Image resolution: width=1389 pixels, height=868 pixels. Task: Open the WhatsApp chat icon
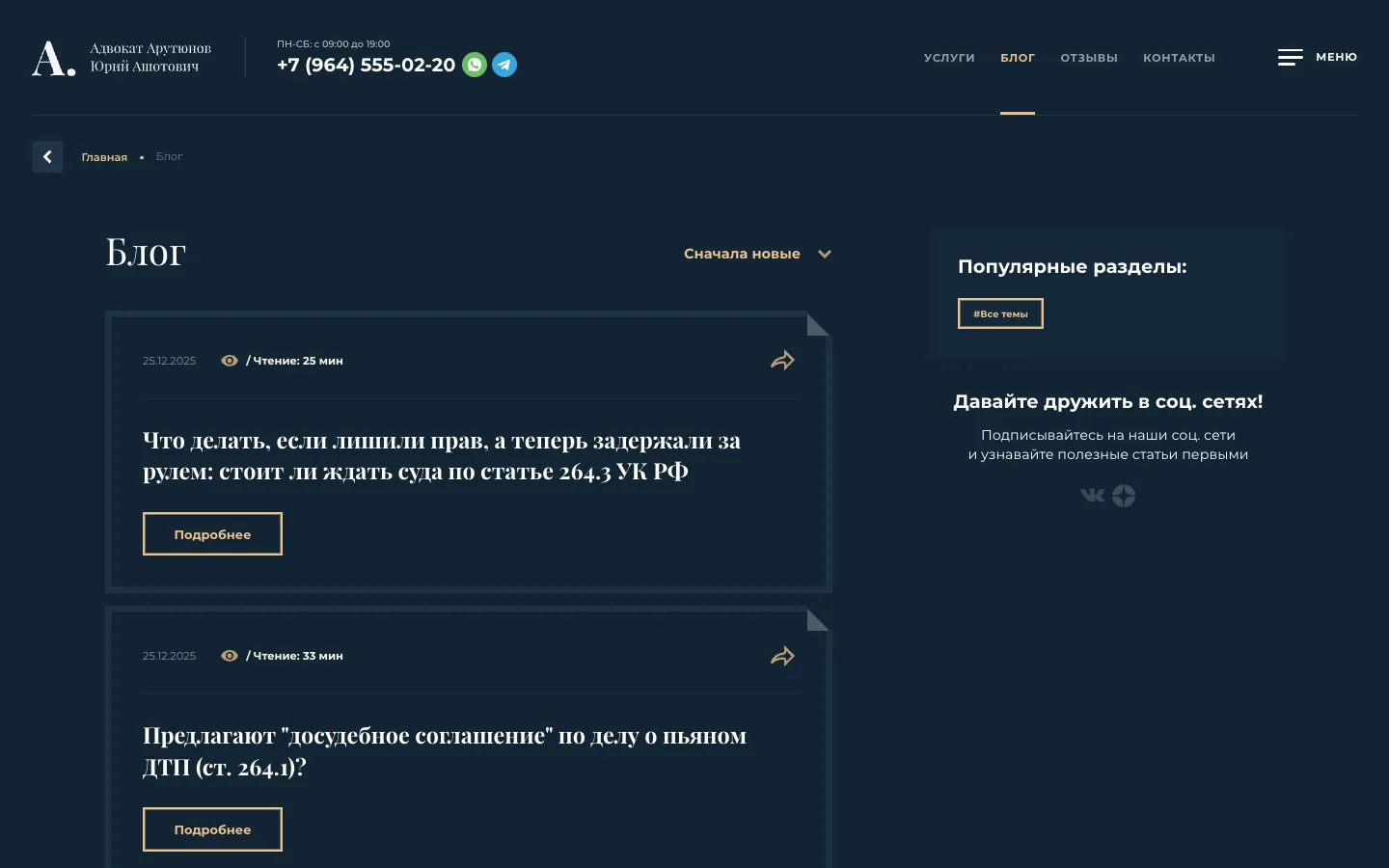(475, 65)
